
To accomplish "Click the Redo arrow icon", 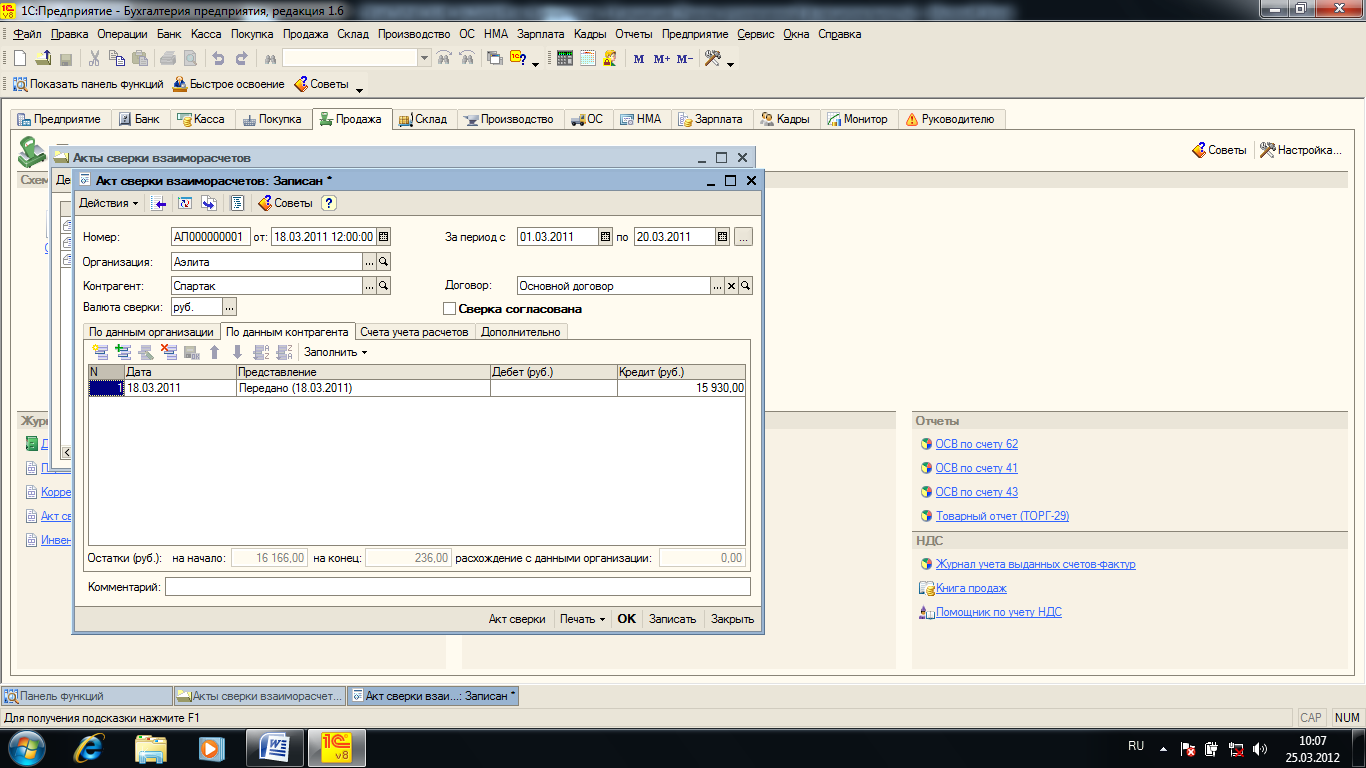I will point(242,59).
